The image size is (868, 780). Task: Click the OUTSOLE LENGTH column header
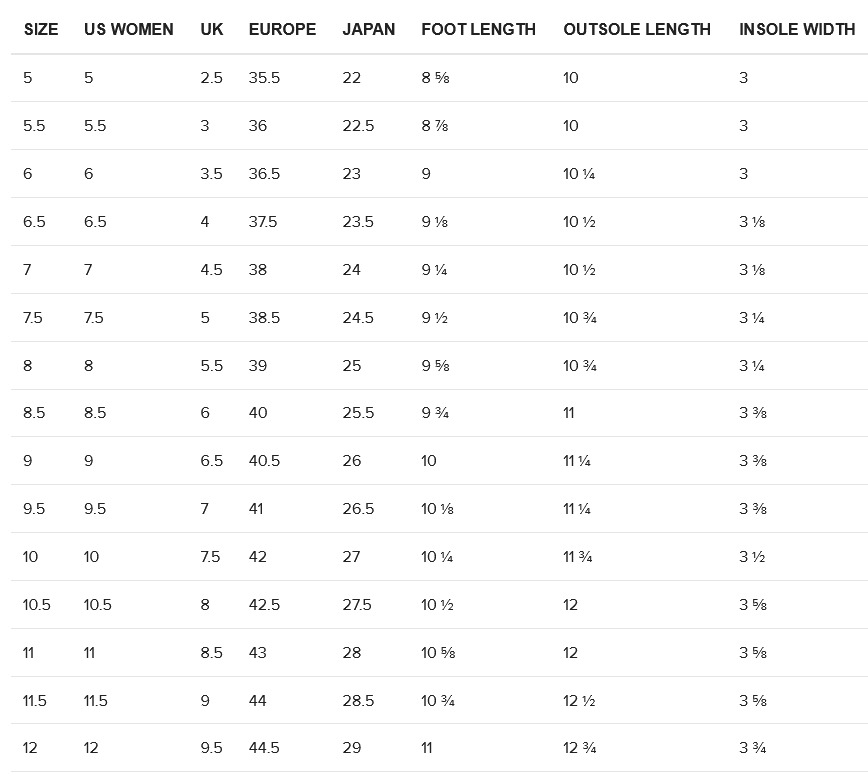tap(637, 30)
